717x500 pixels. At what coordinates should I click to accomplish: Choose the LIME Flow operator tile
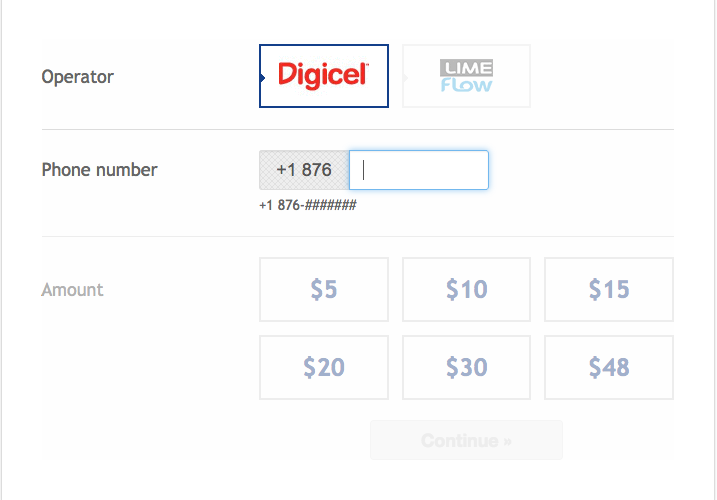(x=466, y=76)
